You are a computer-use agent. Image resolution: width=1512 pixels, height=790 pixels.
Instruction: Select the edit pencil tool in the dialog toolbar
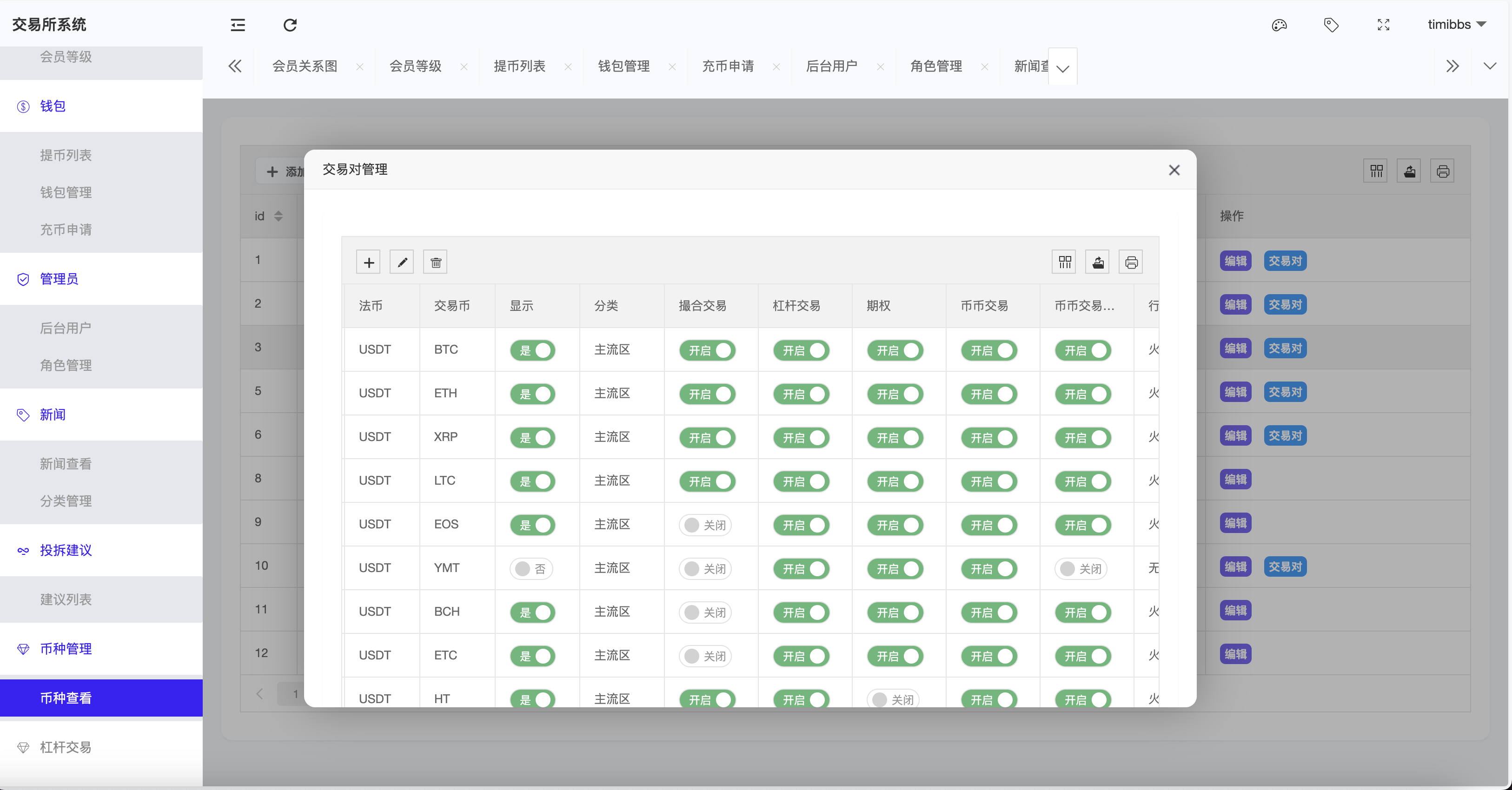pos(401,262)
